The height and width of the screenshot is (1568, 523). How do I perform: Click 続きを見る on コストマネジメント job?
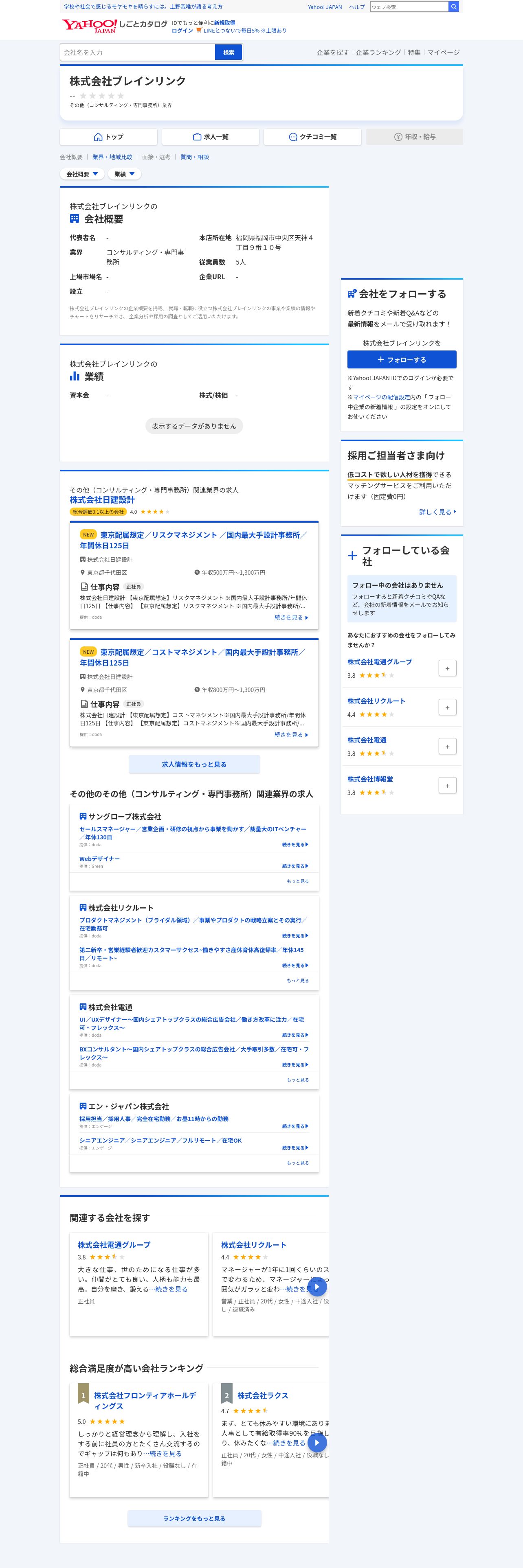291,735
